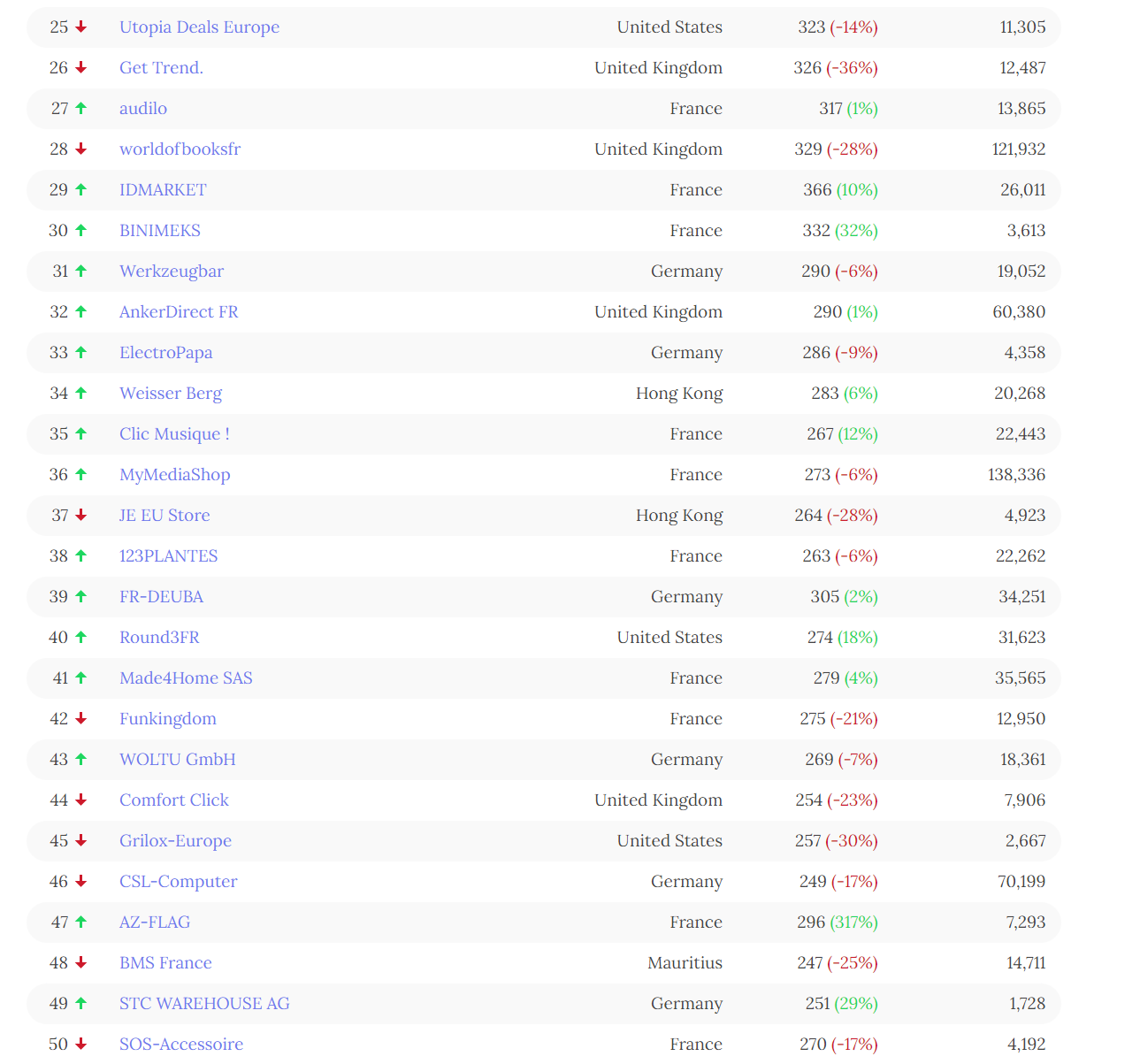Click the red down arrow at rank 46

[81, 882]
